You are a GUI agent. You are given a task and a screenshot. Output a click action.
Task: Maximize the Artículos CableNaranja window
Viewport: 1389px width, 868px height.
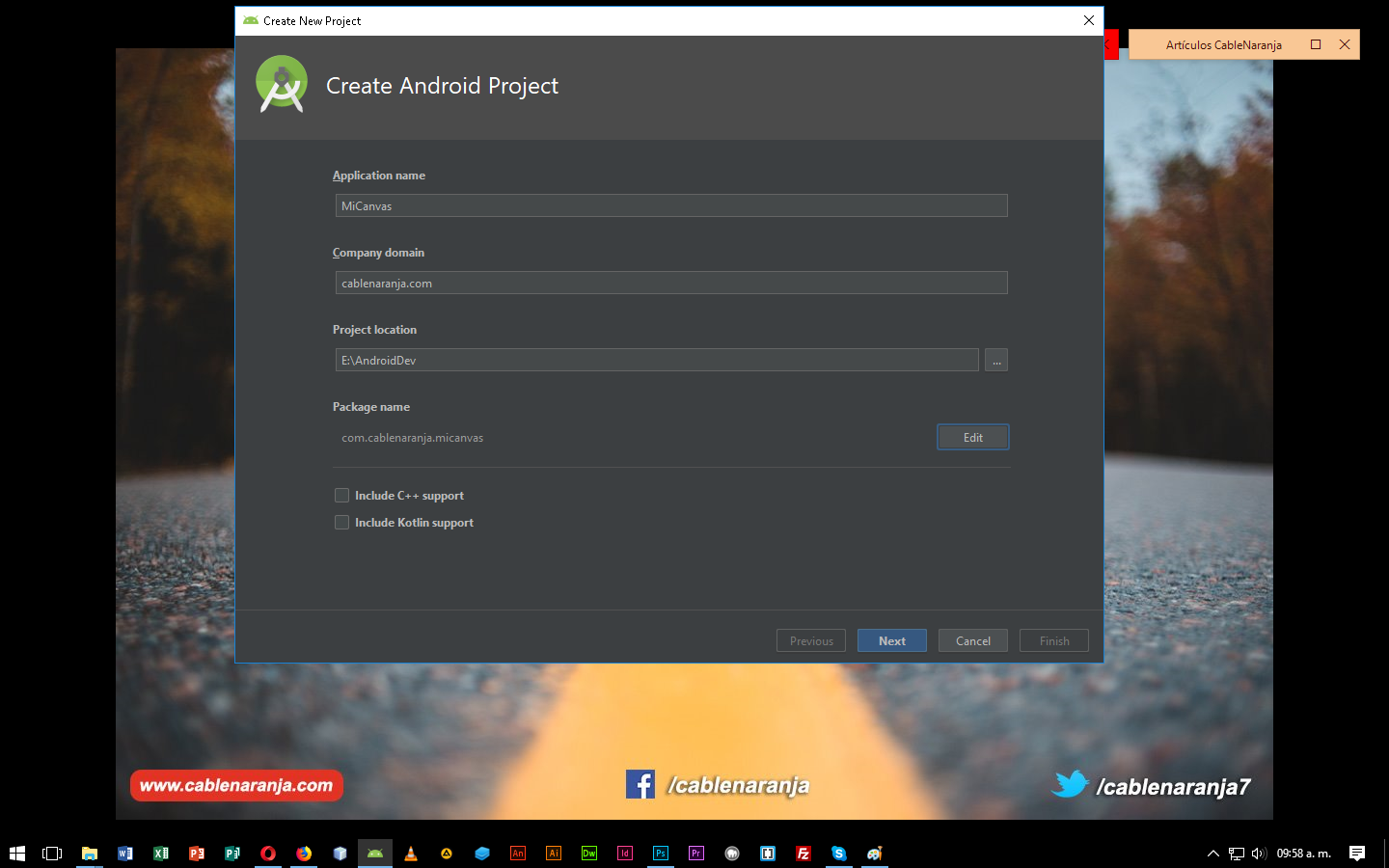coord(1316,44)
